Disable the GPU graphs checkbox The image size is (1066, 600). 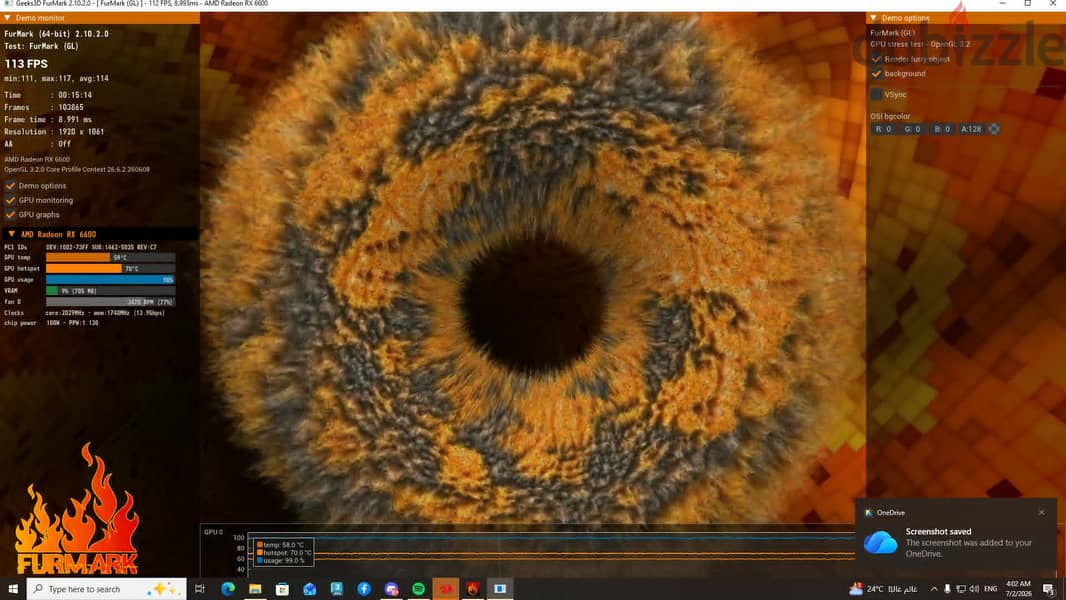pos(10,214)
